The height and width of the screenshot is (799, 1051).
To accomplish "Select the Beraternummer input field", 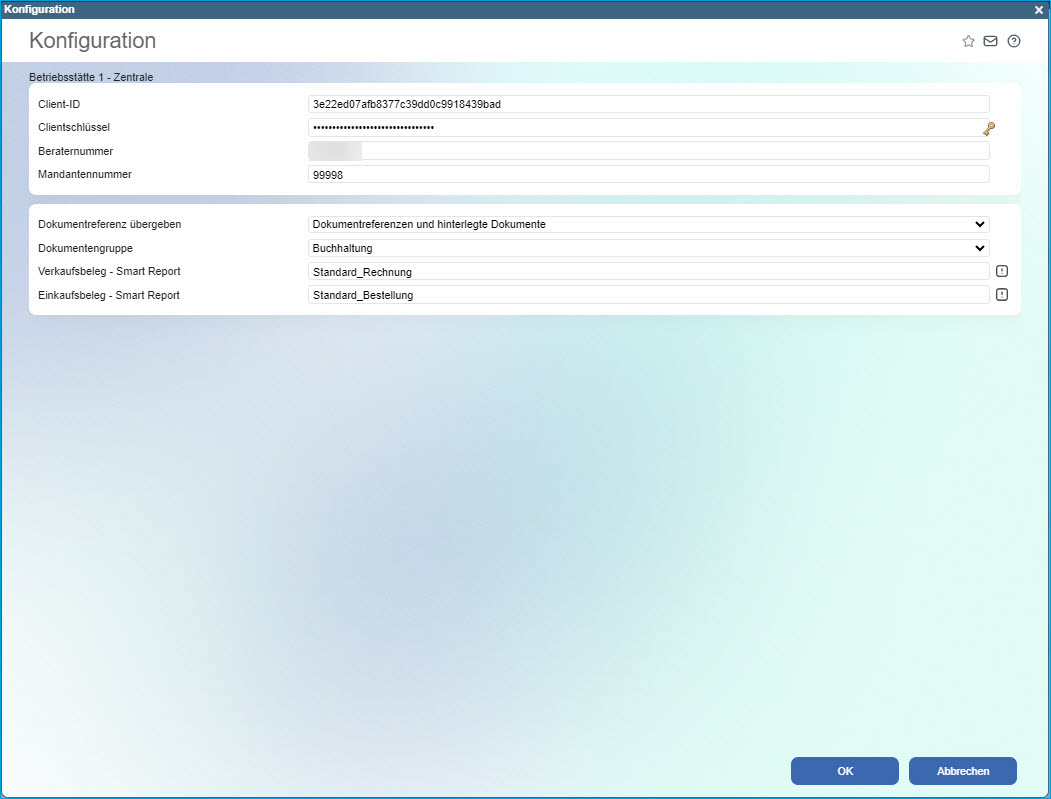I will pos(648,151).
